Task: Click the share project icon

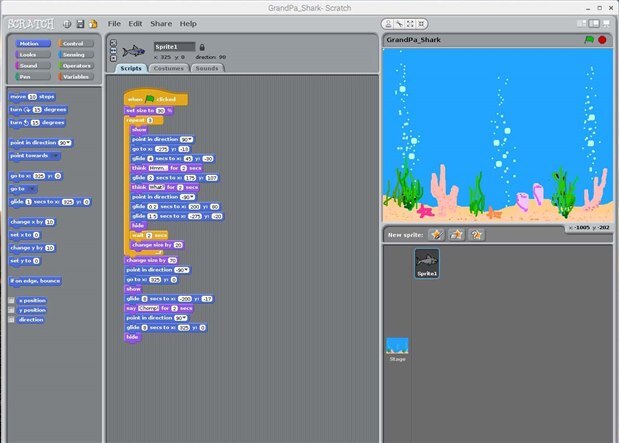Action: [x=93, y=24]
